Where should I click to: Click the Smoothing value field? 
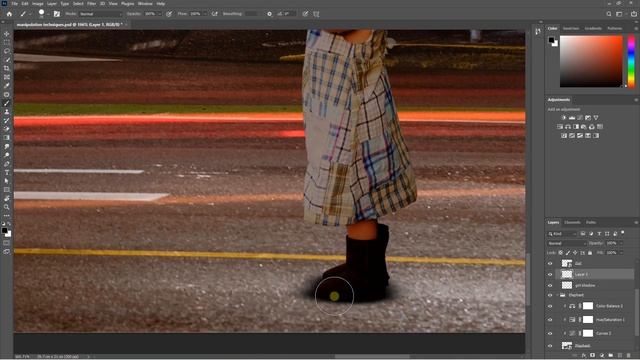pos(251,14)
